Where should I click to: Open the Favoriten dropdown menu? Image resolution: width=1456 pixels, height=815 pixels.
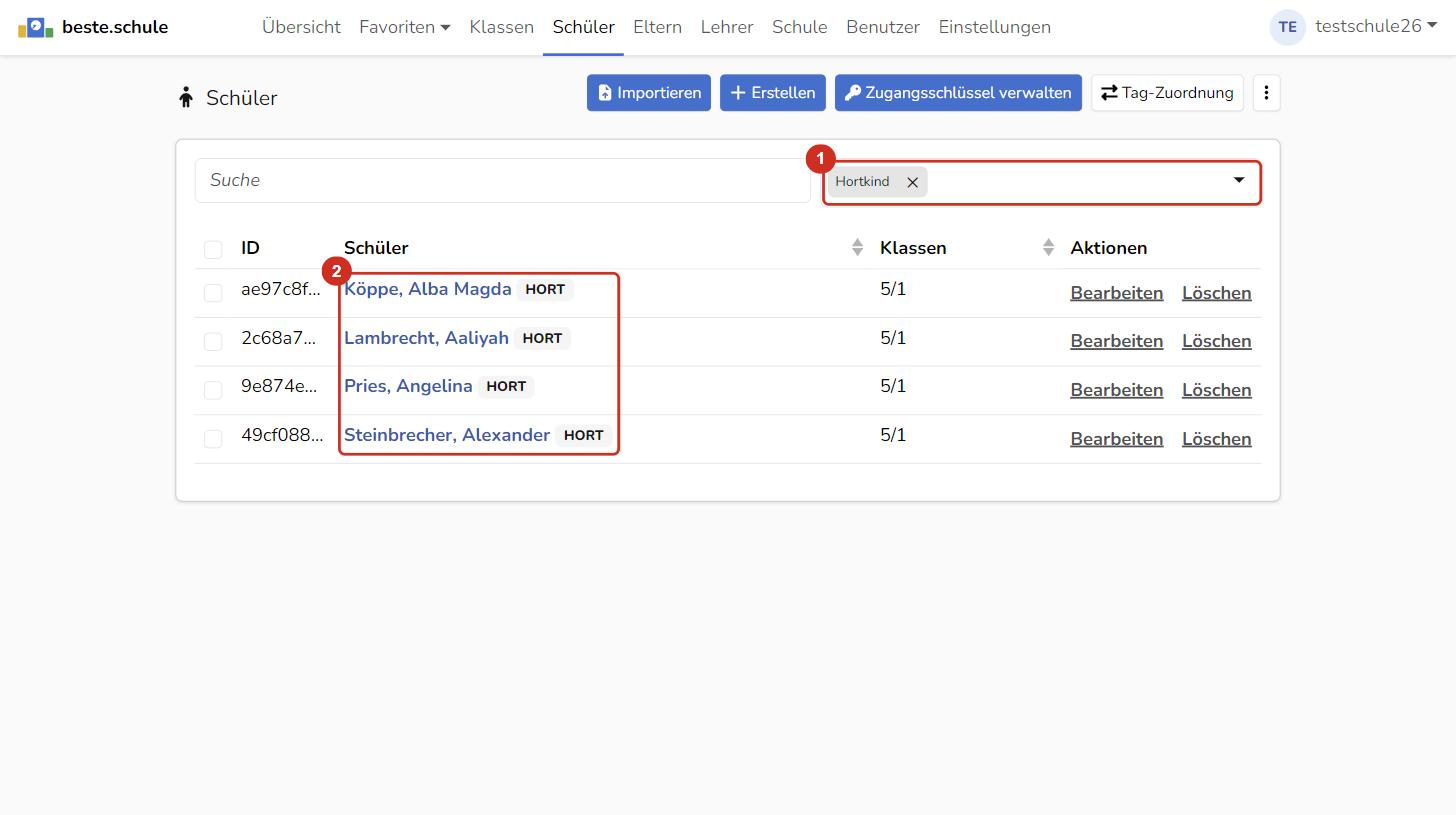coord(405,27)
